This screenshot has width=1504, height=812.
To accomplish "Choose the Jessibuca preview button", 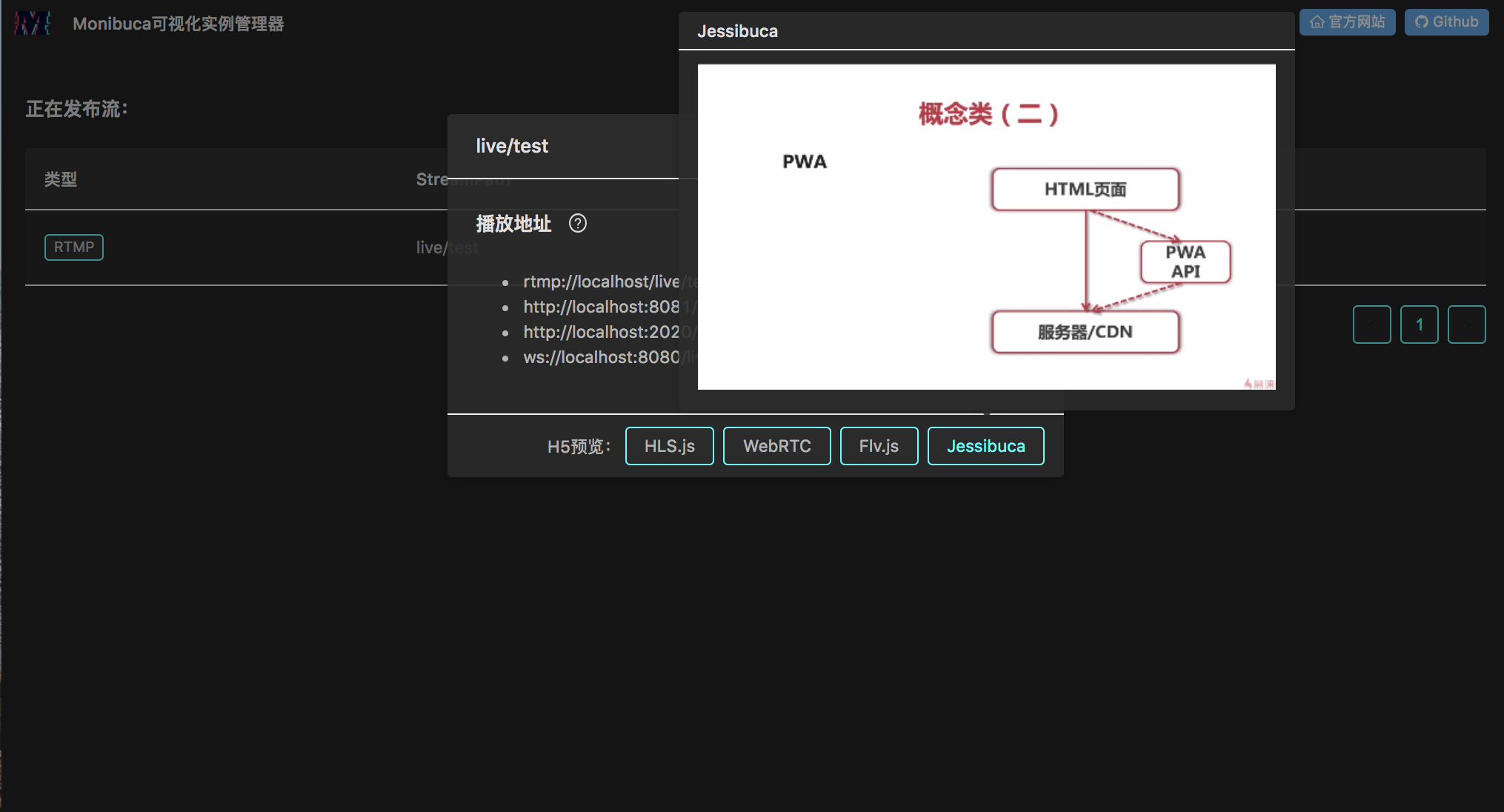I will (985, 446).
